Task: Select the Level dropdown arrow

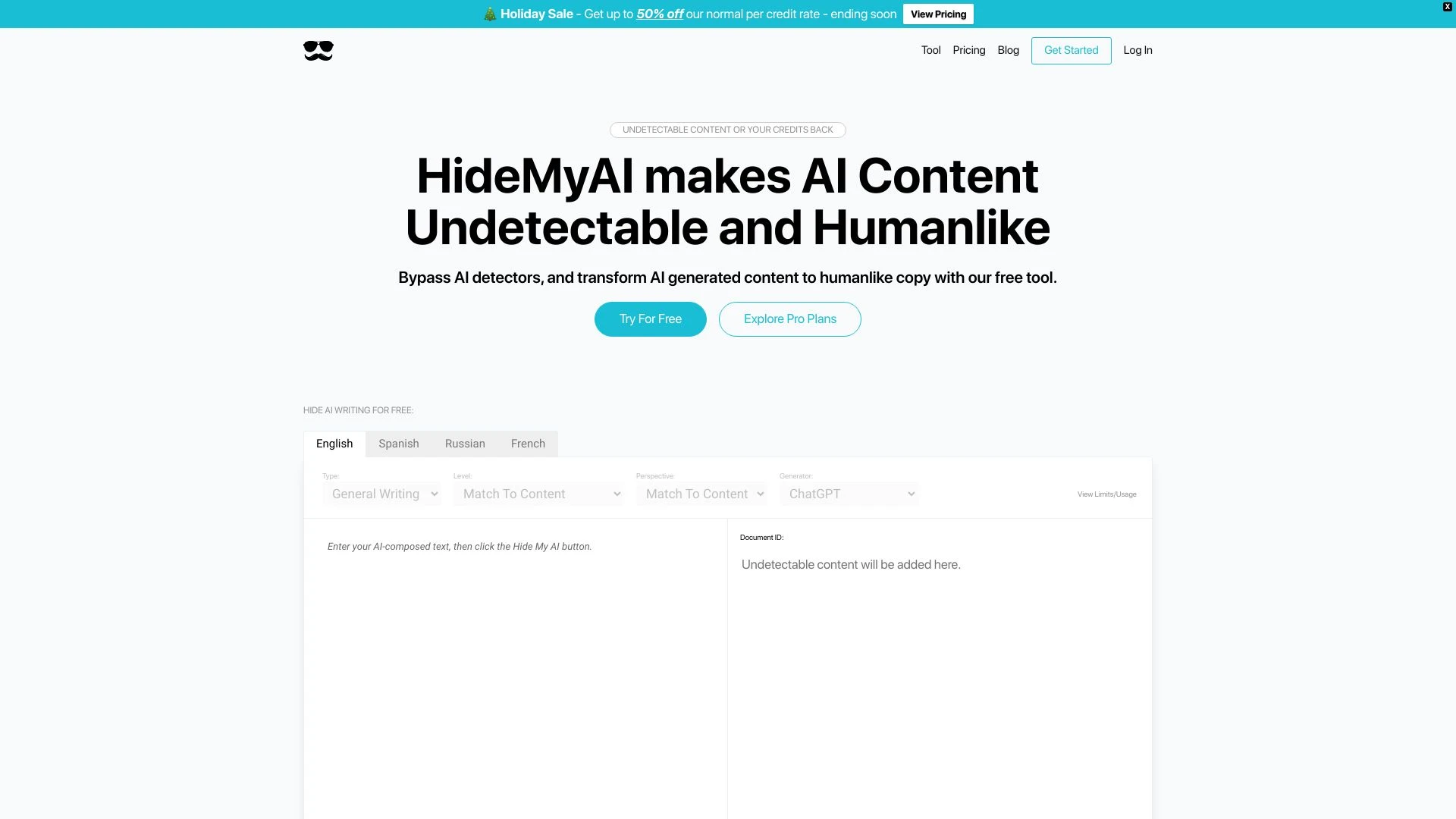Action: [x=617, y=494]
